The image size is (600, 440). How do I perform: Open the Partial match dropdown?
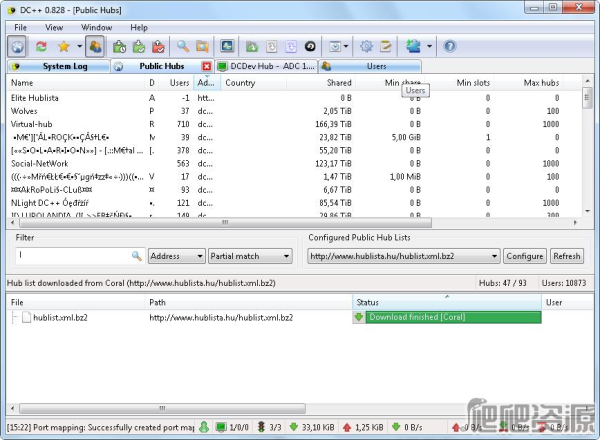pos(248,256)
